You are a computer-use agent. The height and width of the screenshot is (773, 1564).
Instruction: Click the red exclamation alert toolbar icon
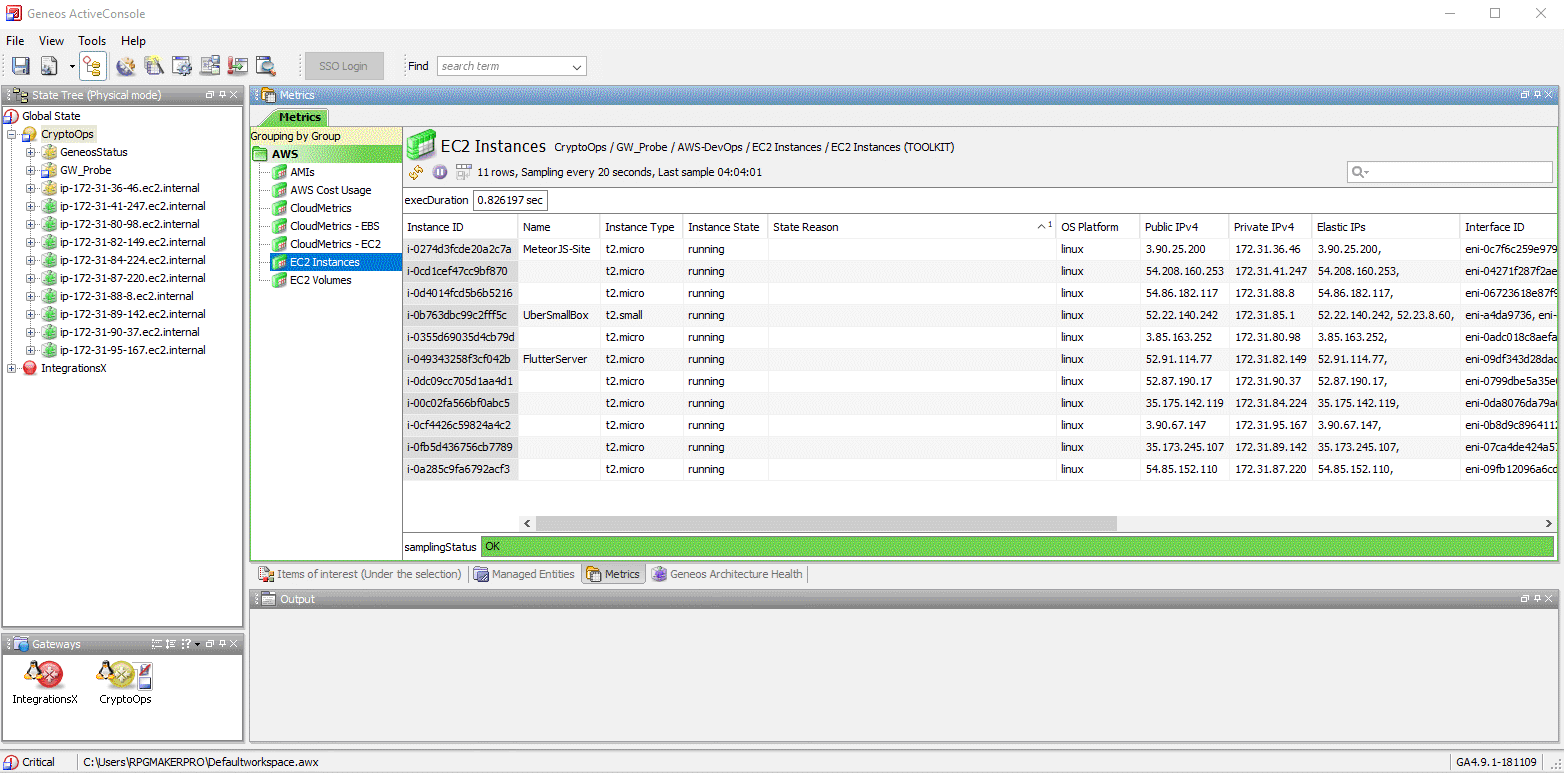coord(237,66)
